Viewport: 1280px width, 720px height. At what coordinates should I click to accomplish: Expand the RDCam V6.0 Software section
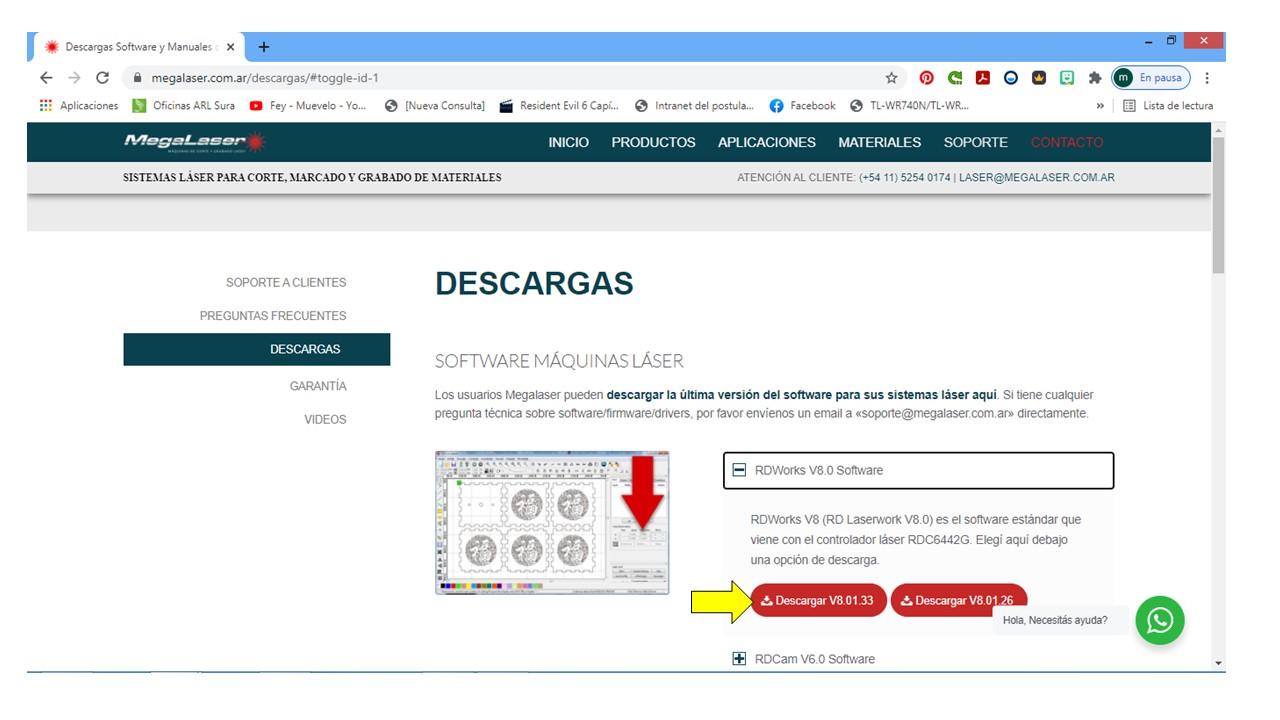pos(804,659)
